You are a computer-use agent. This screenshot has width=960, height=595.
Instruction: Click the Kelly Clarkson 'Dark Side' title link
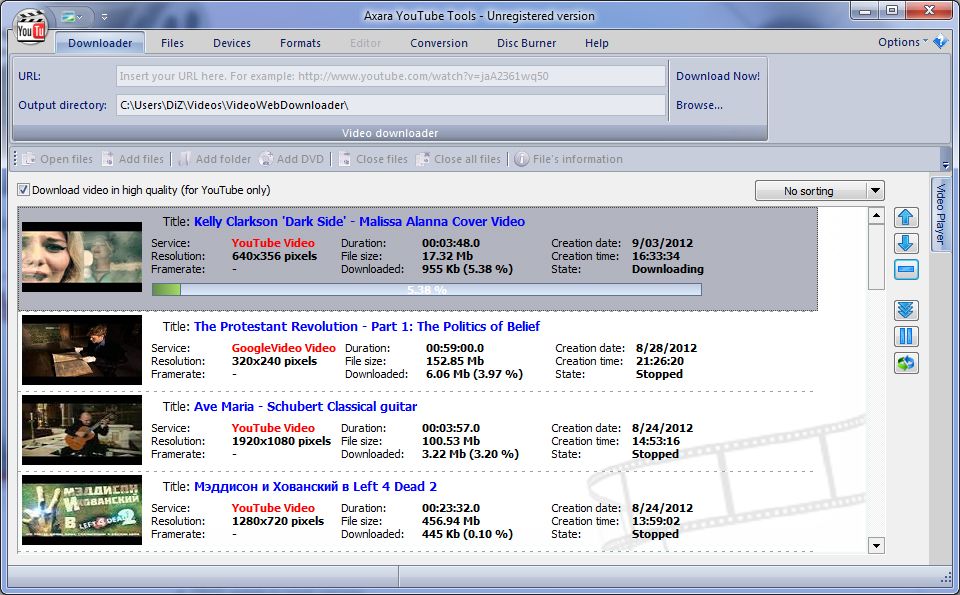[x=359, y=222]
